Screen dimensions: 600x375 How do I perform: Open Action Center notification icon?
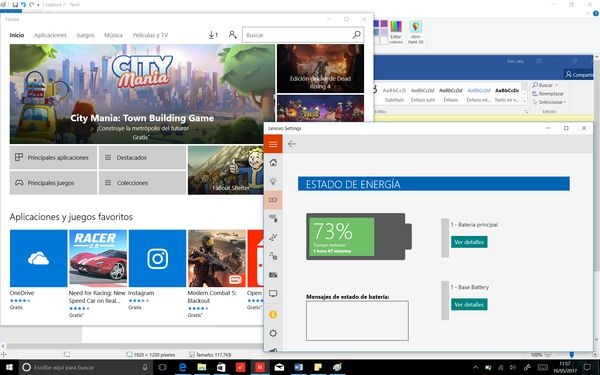pyautogui.click(x=587, y=367)
